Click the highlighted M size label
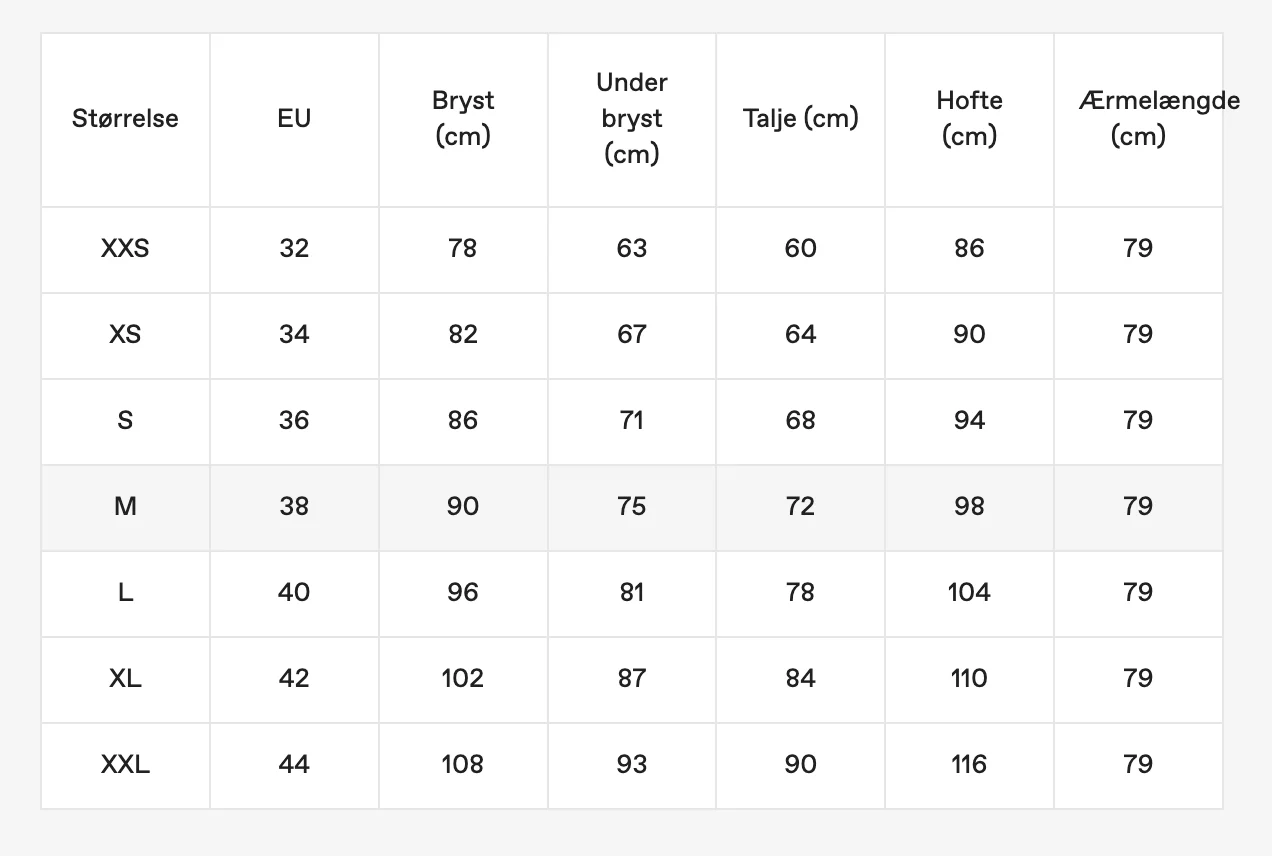Screen dimensions: 1272x856 point(125,507)
